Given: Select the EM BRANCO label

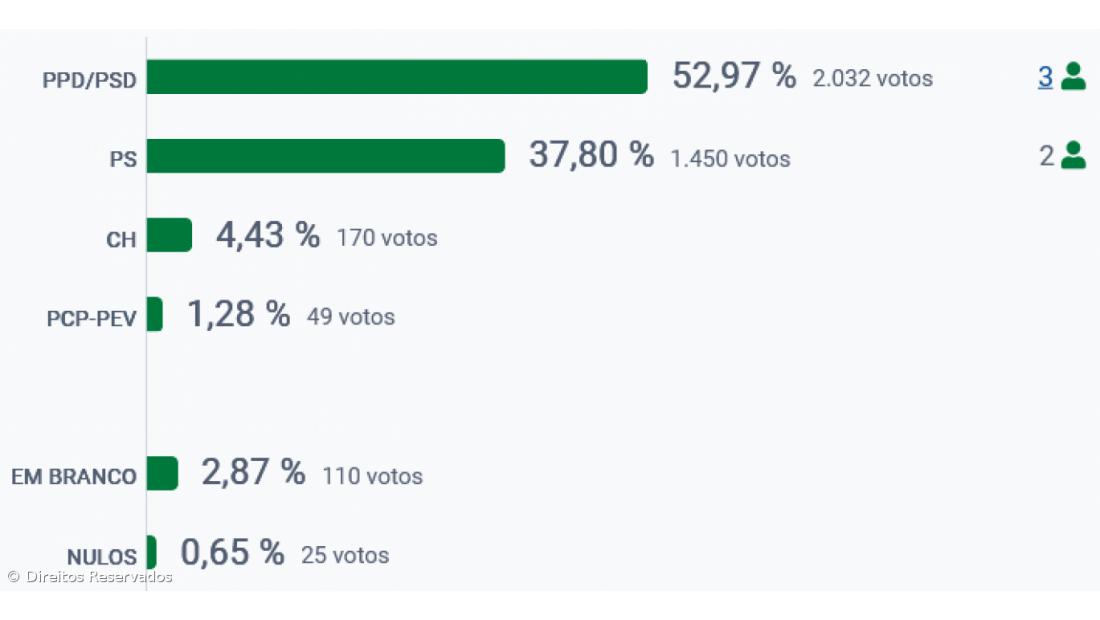Looking at the screenshot, I should point(74,477).
